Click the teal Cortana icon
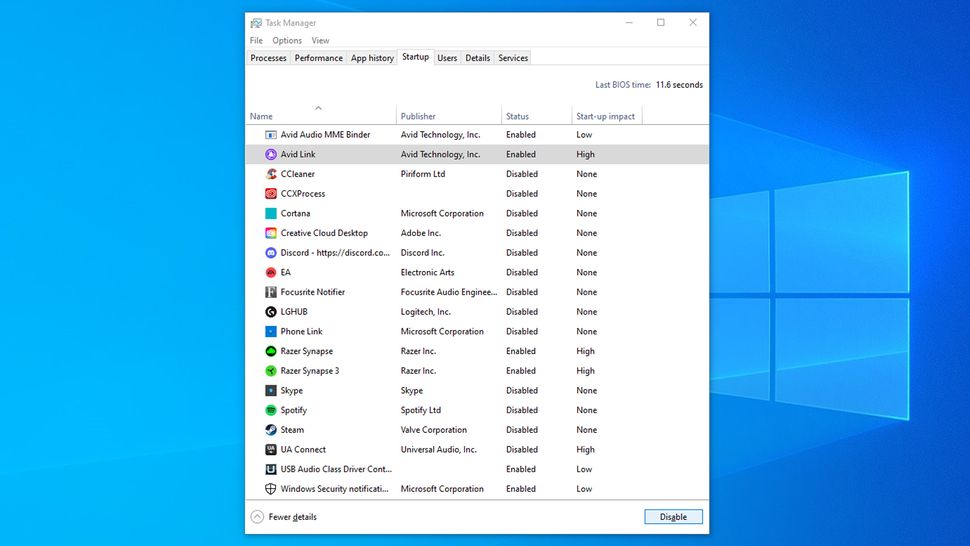This screenshot has height=546, width=970. (x=270, y=213)
